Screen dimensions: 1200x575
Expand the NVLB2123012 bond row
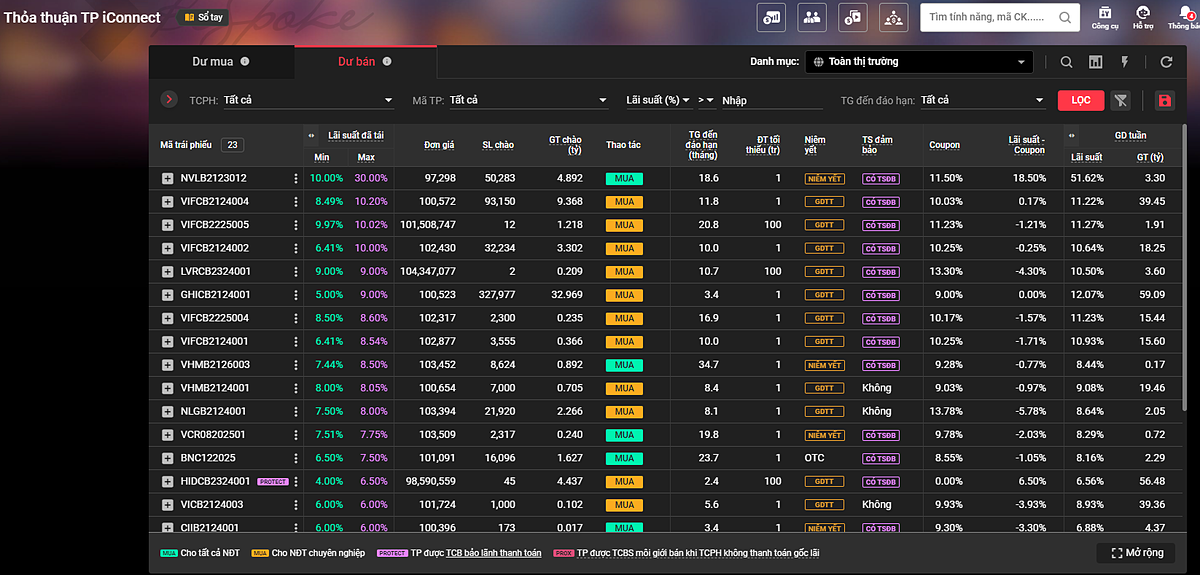coord(167,178)
